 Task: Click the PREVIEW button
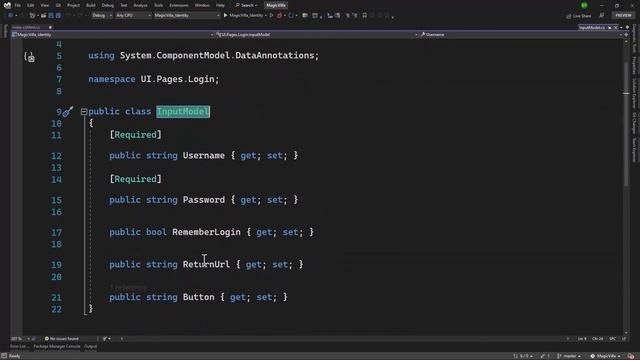point(623,16)
